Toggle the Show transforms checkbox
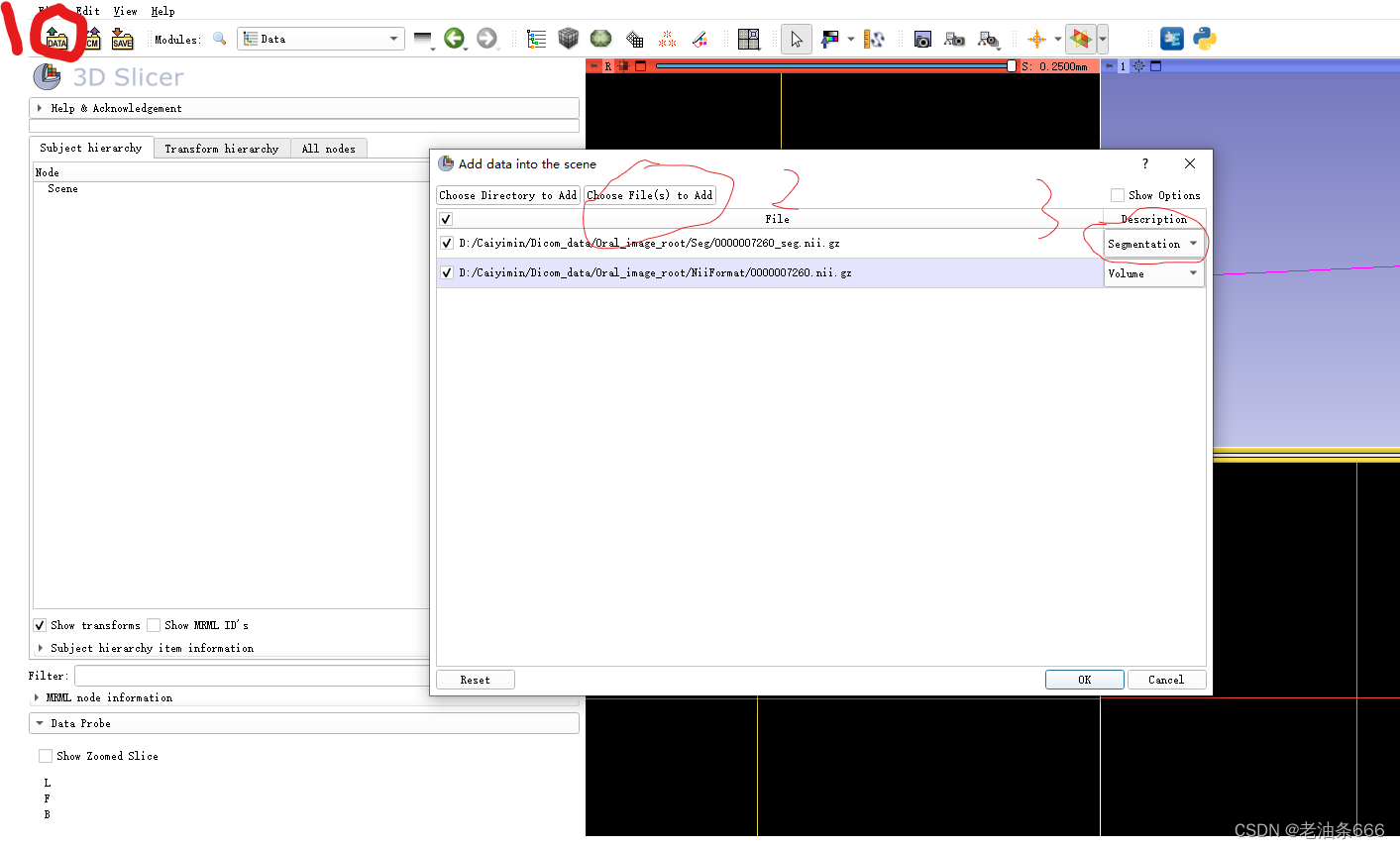The height and width of the screenshot is (849, 1400). (x=40, y=625)
